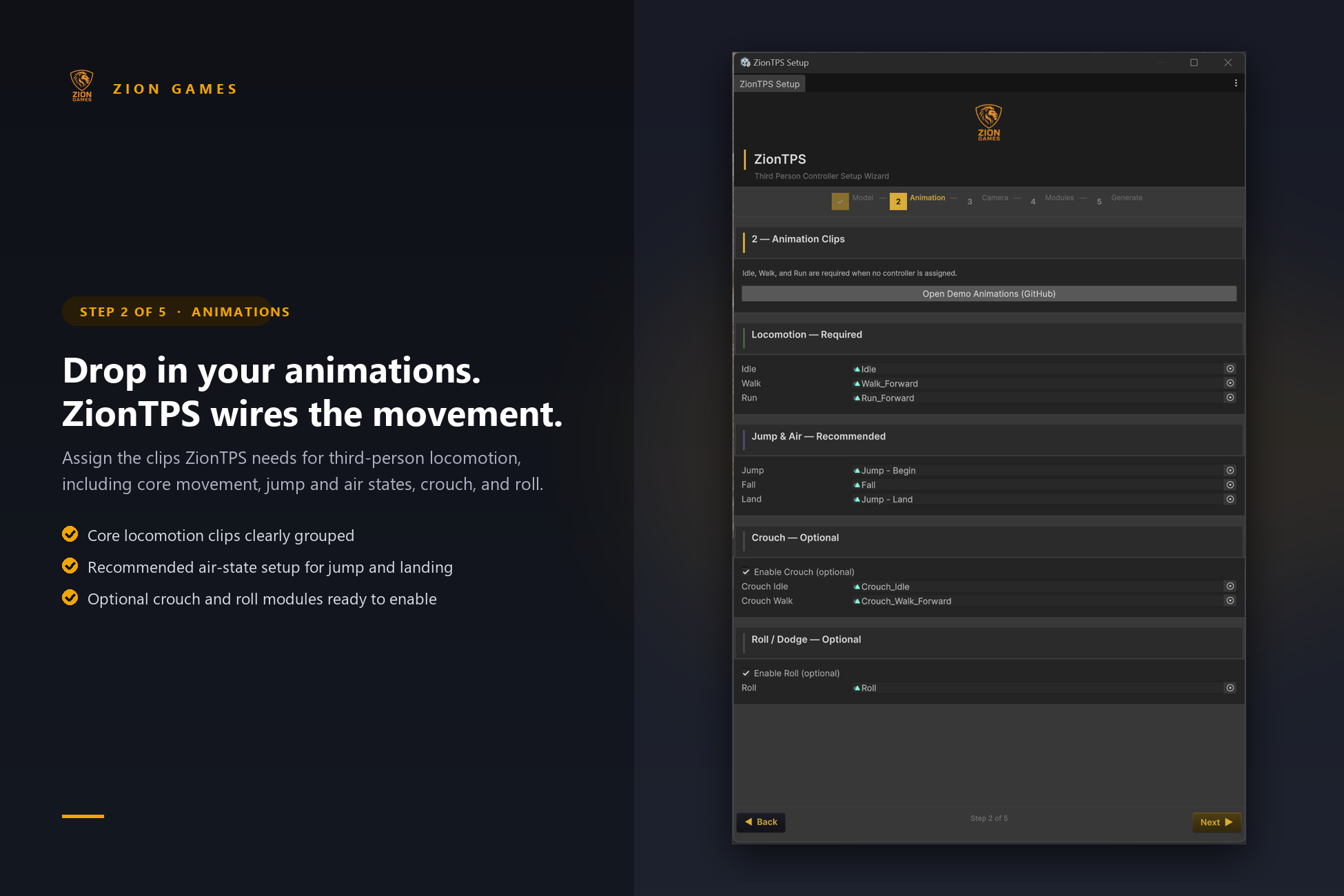Open object picker for Land clip

(1230, 499)
